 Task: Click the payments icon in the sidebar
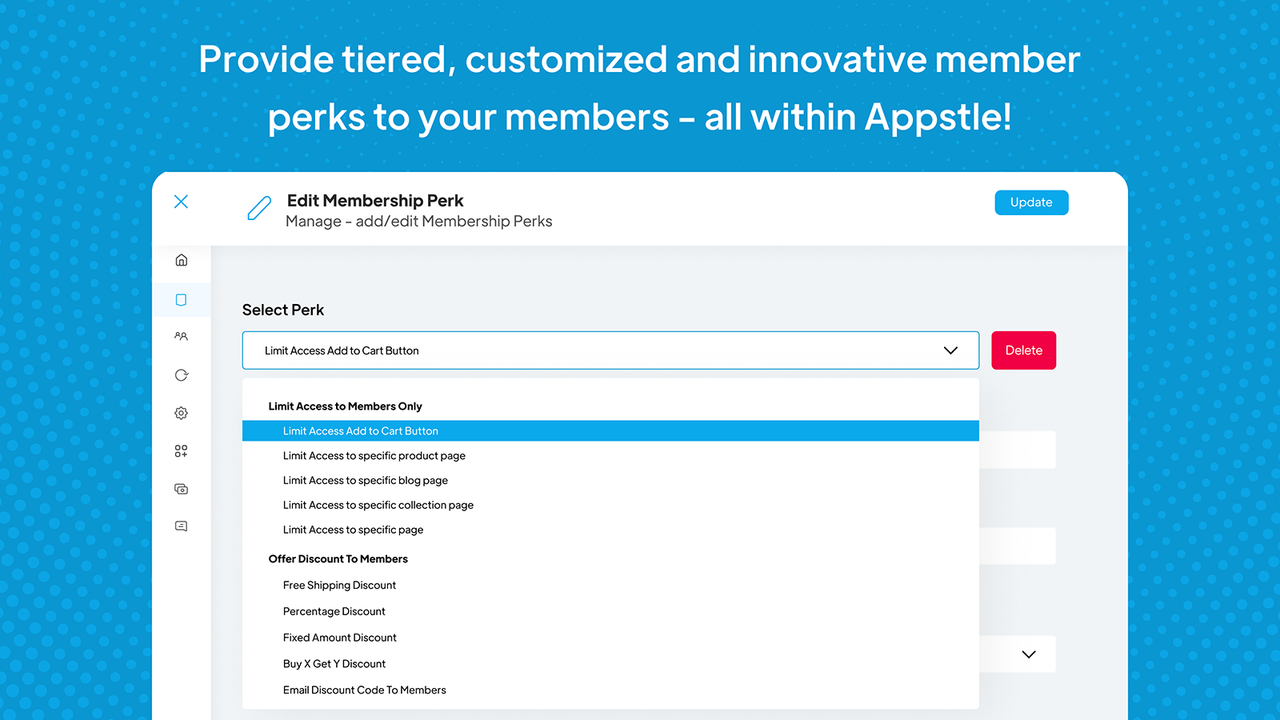point(181,488)
